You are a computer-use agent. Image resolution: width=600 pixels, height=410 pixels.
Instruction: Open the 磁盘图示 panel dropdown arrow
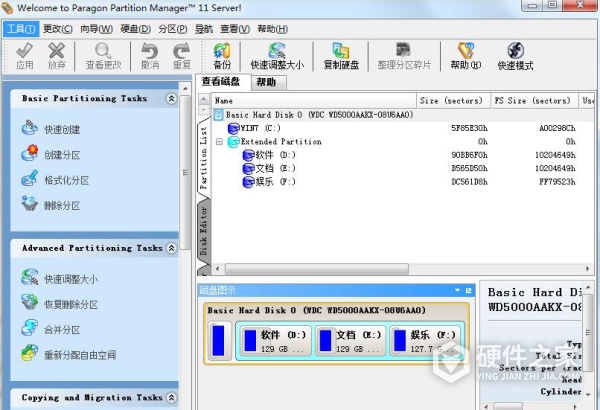(457, 290)
